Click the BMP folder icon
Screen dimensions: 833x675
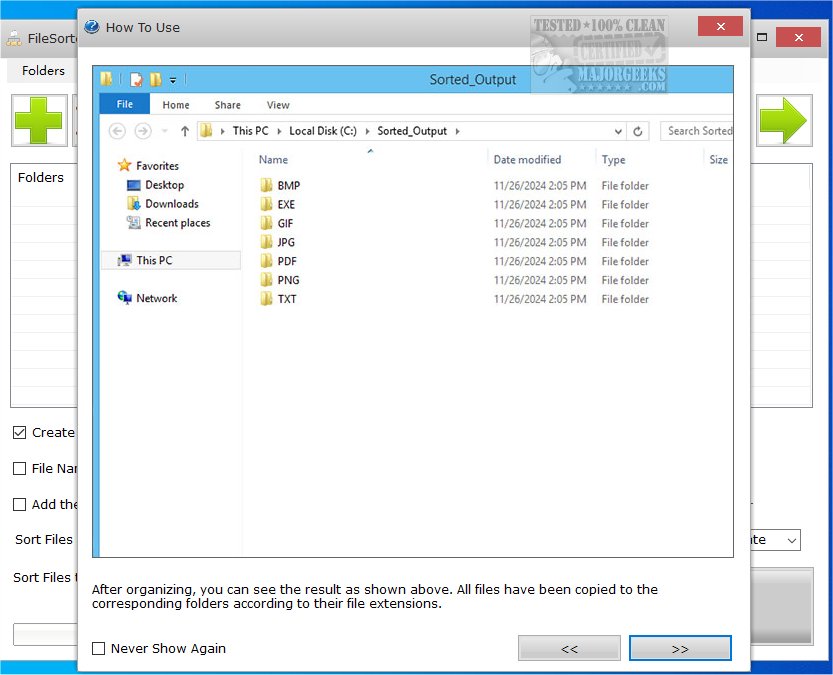point(266,185)
